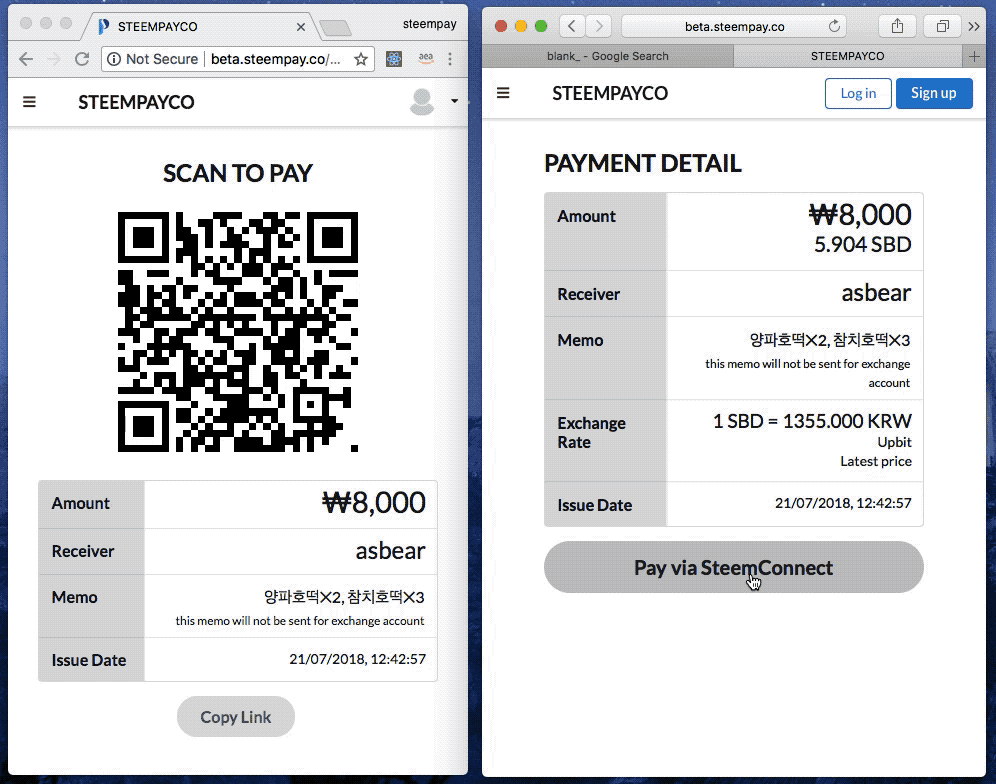Click Chrome forward arrow button
996x784 pixels.
click(54, 59)
